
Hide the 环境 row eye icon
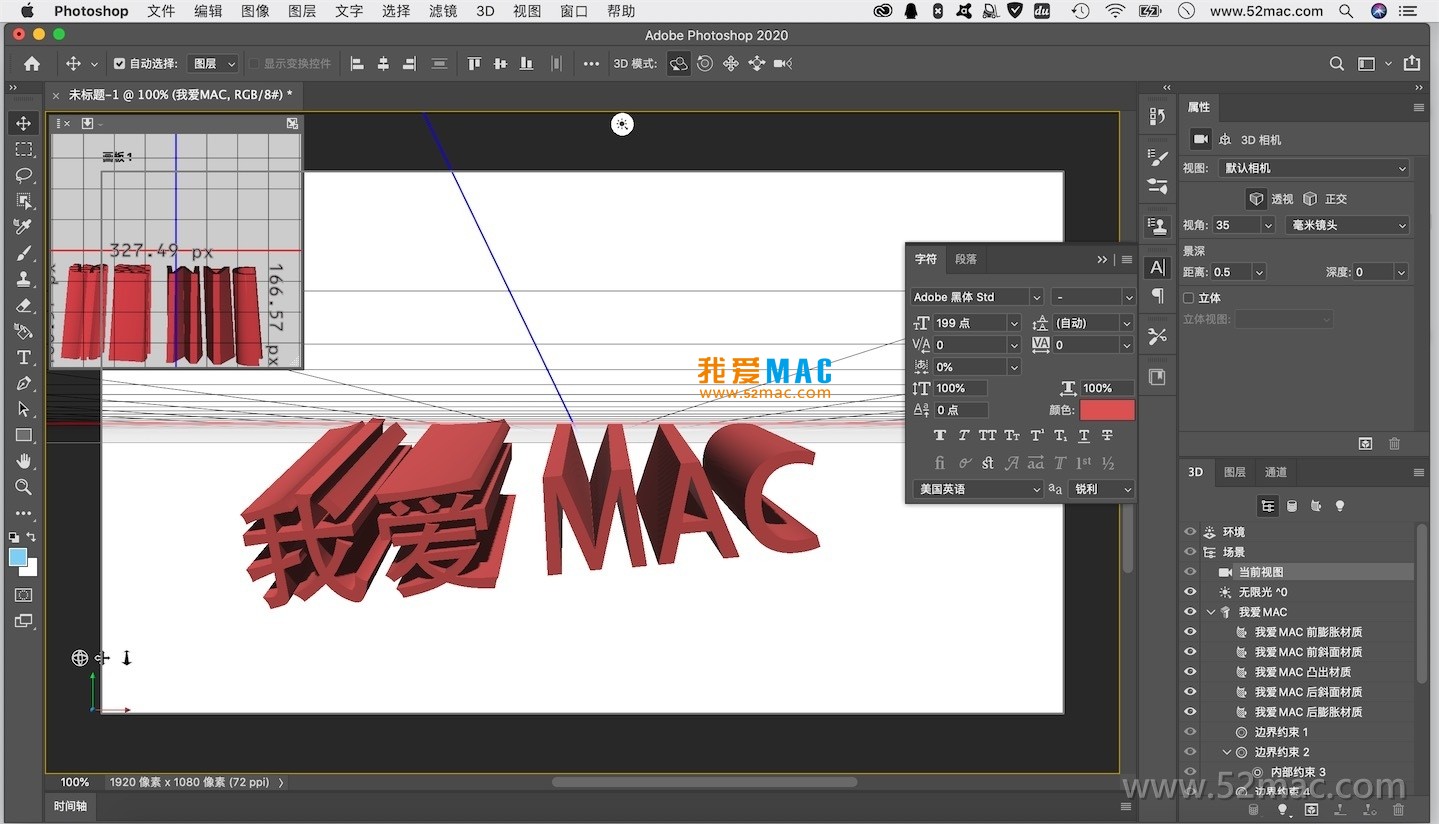pos(1190,532)
